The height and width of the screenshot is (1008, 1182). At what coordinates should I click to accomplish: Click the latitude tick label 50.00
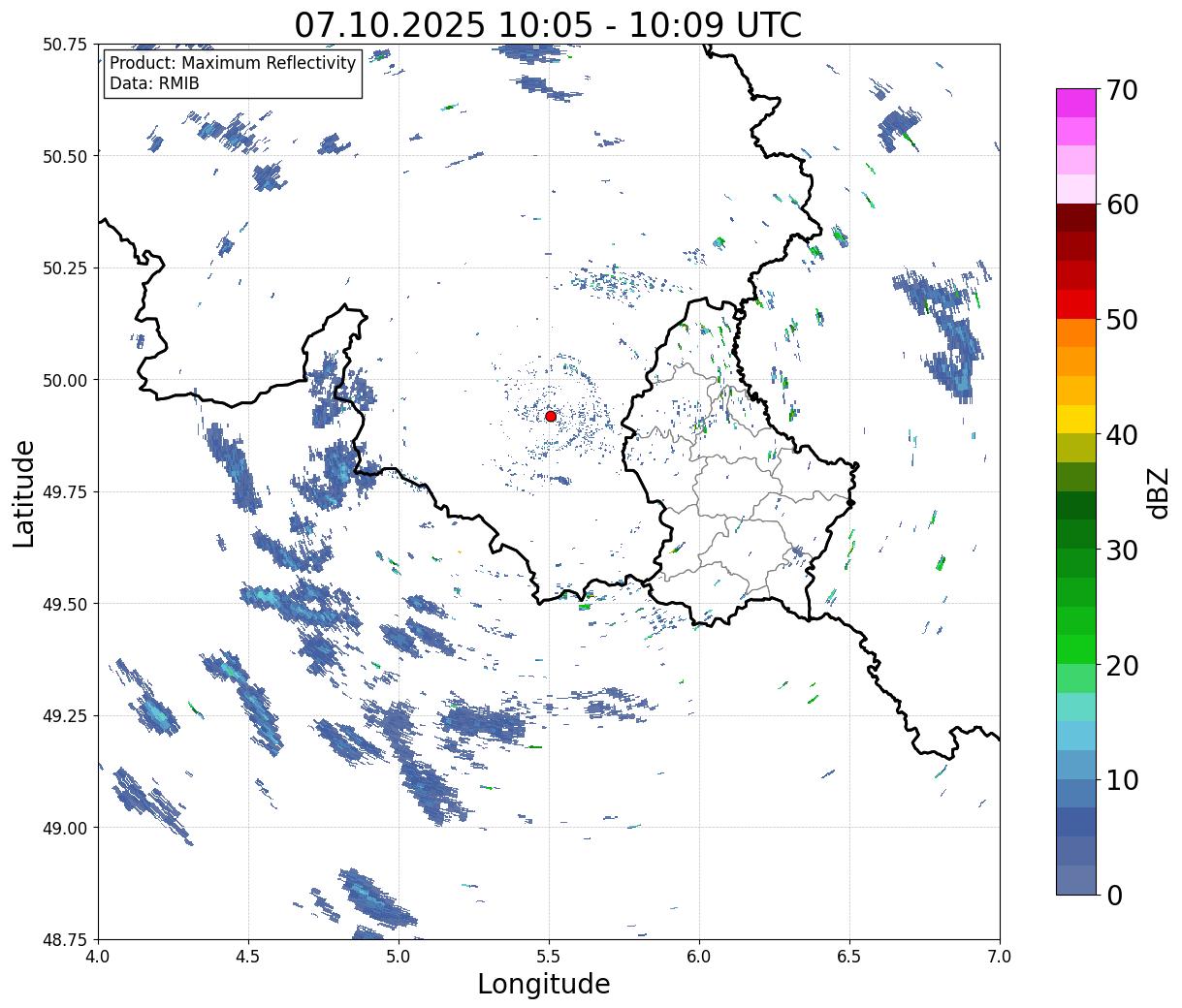(x=65, y=380)
